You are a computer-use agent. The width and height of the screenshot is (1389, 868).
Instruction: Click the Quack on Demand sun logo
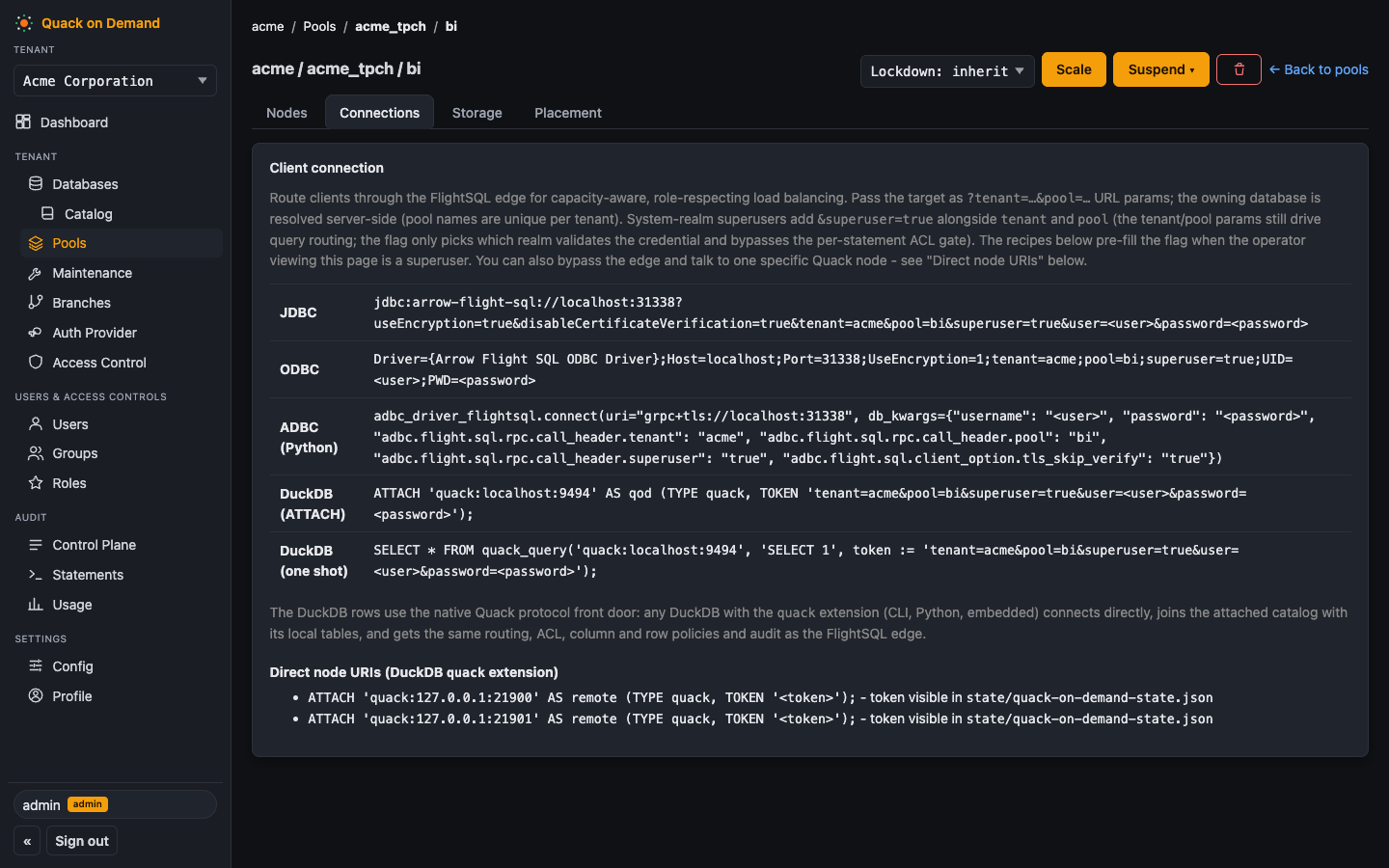coord(24,23)
